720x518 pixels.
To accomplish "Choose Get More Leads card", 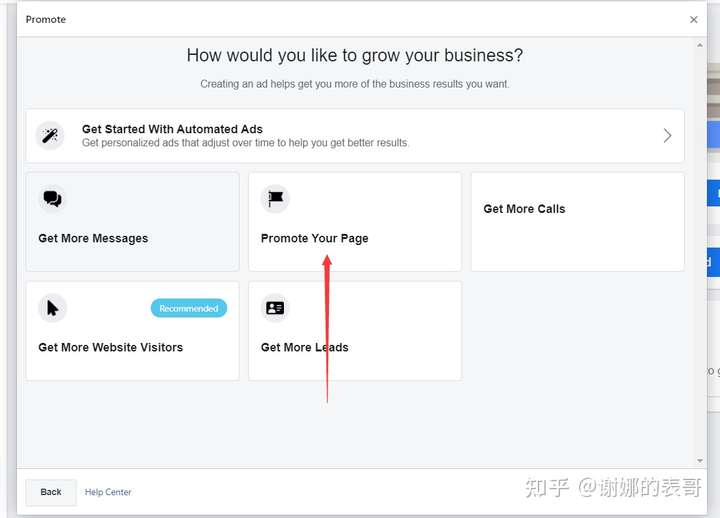I will [x=355, y=331].
